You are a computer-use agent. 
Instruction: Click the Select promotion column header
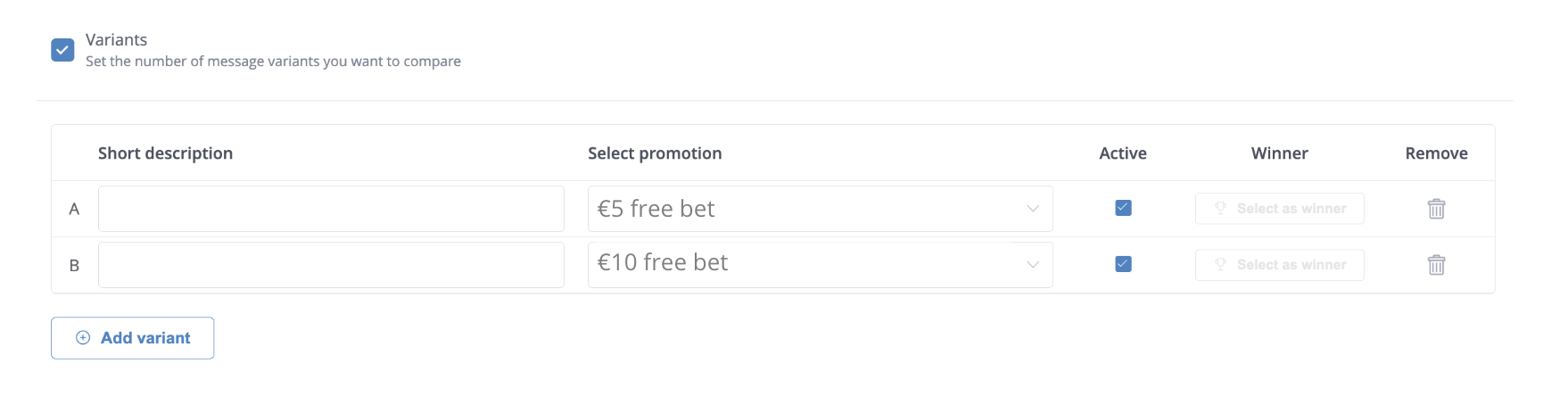[655, 153]
